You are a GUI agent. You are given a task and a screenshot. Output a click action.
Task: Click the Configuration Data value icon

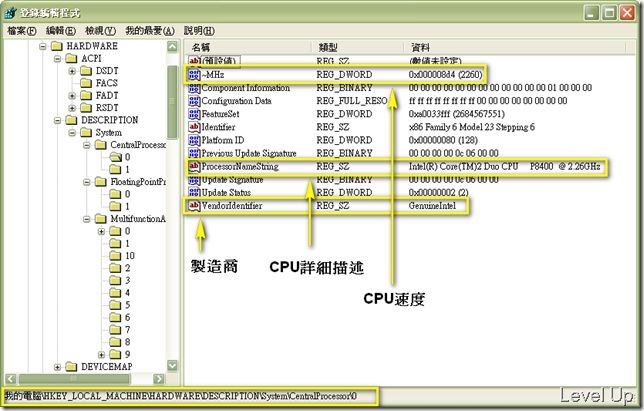pyautogui.click(x=194, y=101)
